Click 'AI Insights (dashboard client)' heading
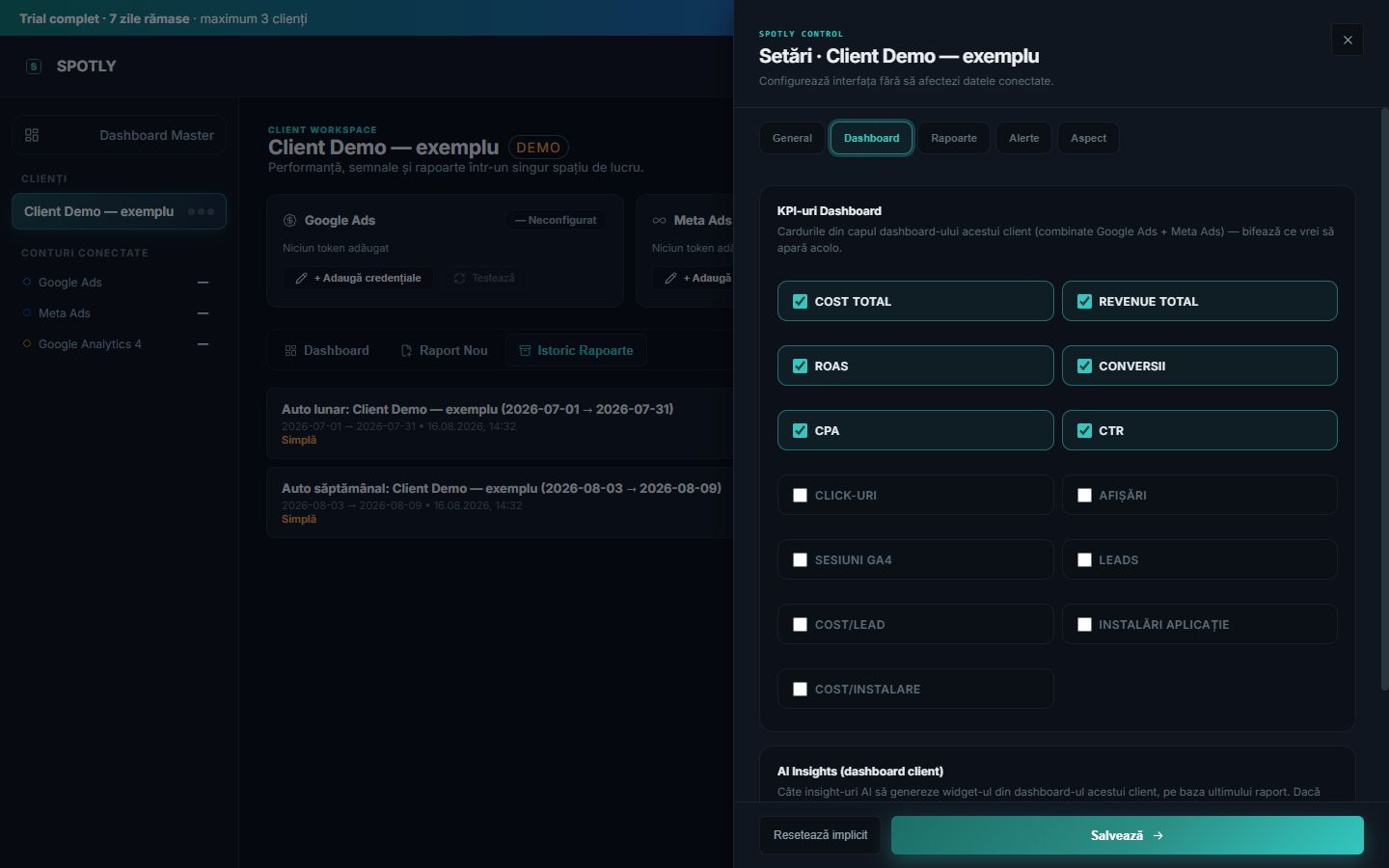Screen dimensions: 1389x868 859,771
